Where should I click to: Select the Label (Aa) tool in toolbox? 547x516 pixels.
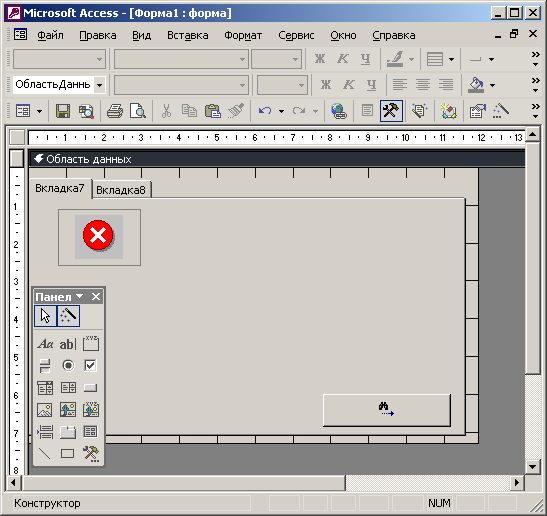point(45,344)
